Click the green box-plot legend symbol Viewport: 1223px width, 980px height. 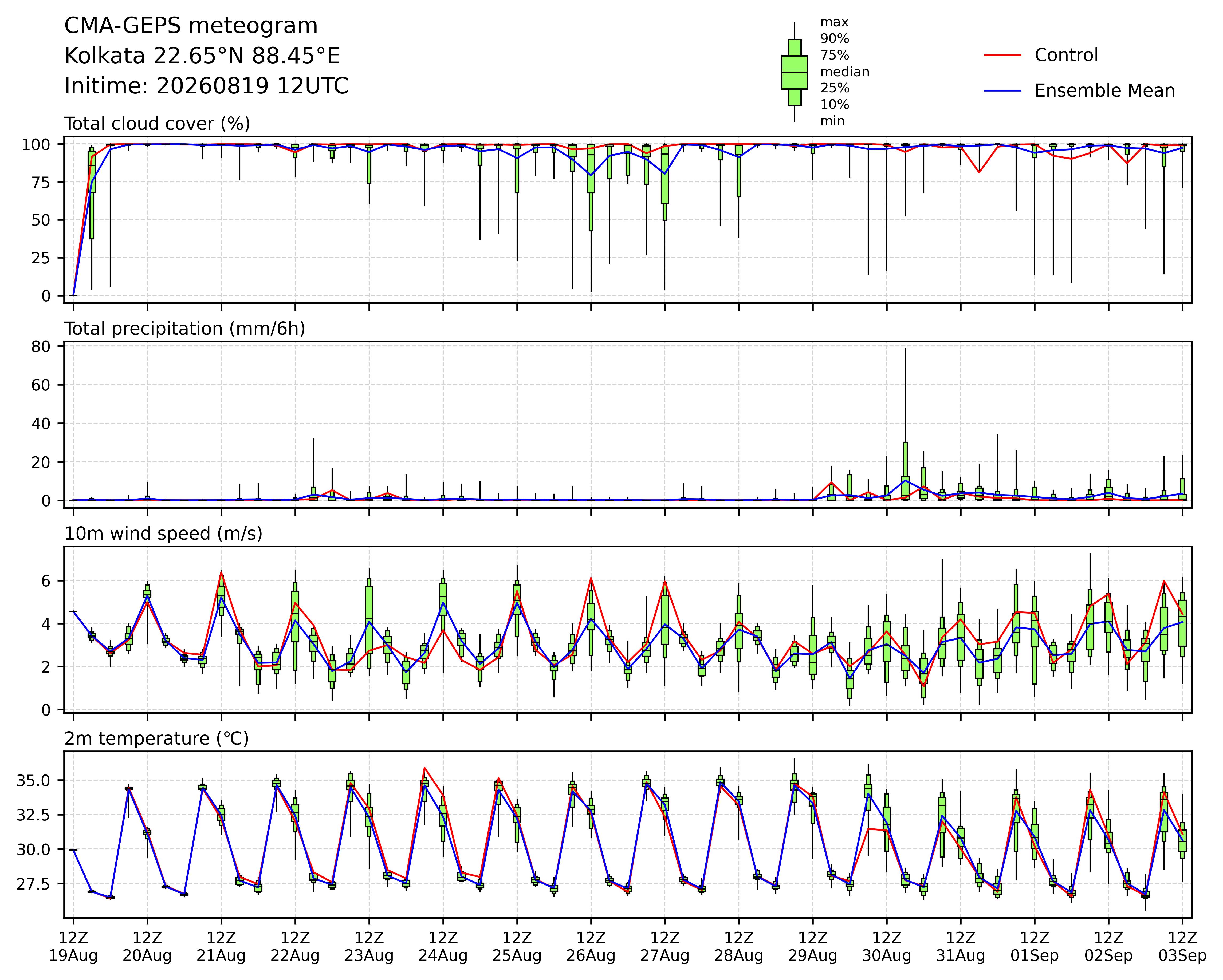click(794, 73)
